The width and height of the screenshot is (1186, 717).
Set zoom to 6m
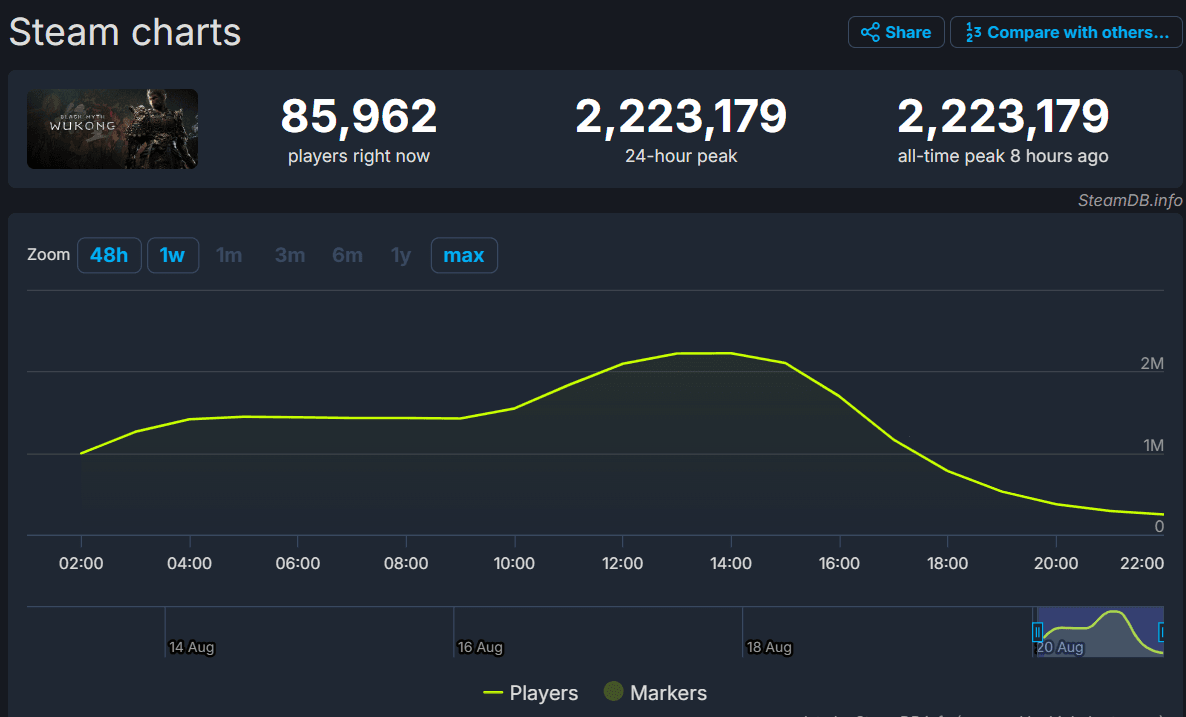pyautogui.click(x=347, y=255)
